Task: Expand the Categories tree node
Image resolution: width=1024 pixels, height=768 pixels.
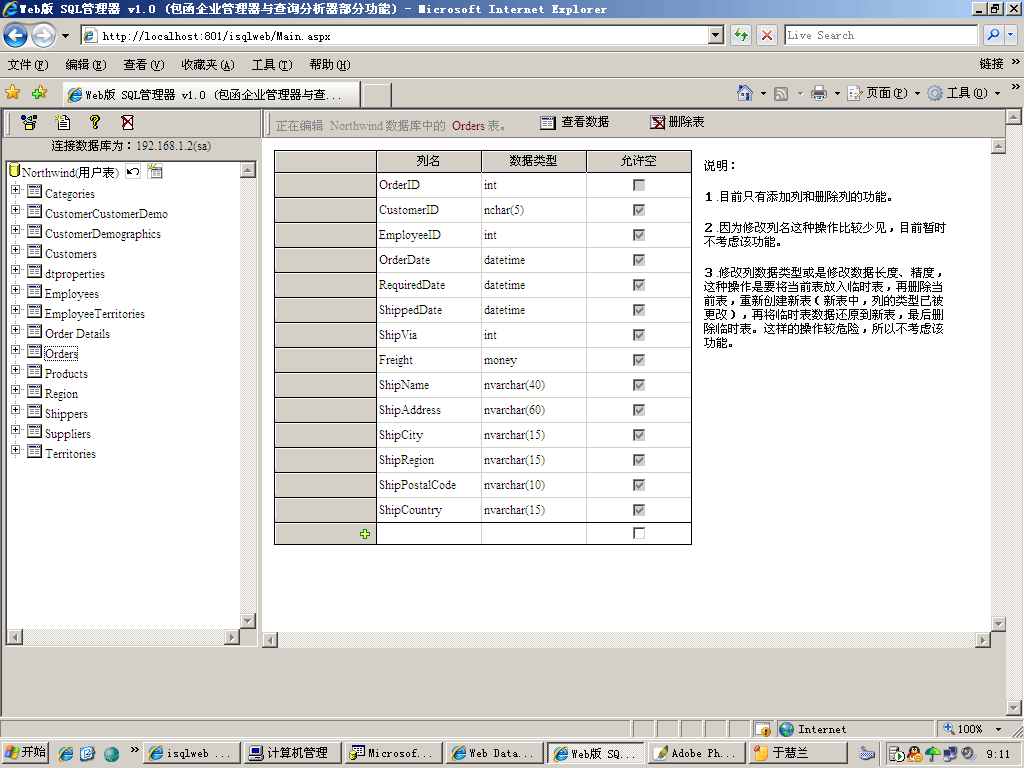Action: [16, 190]
